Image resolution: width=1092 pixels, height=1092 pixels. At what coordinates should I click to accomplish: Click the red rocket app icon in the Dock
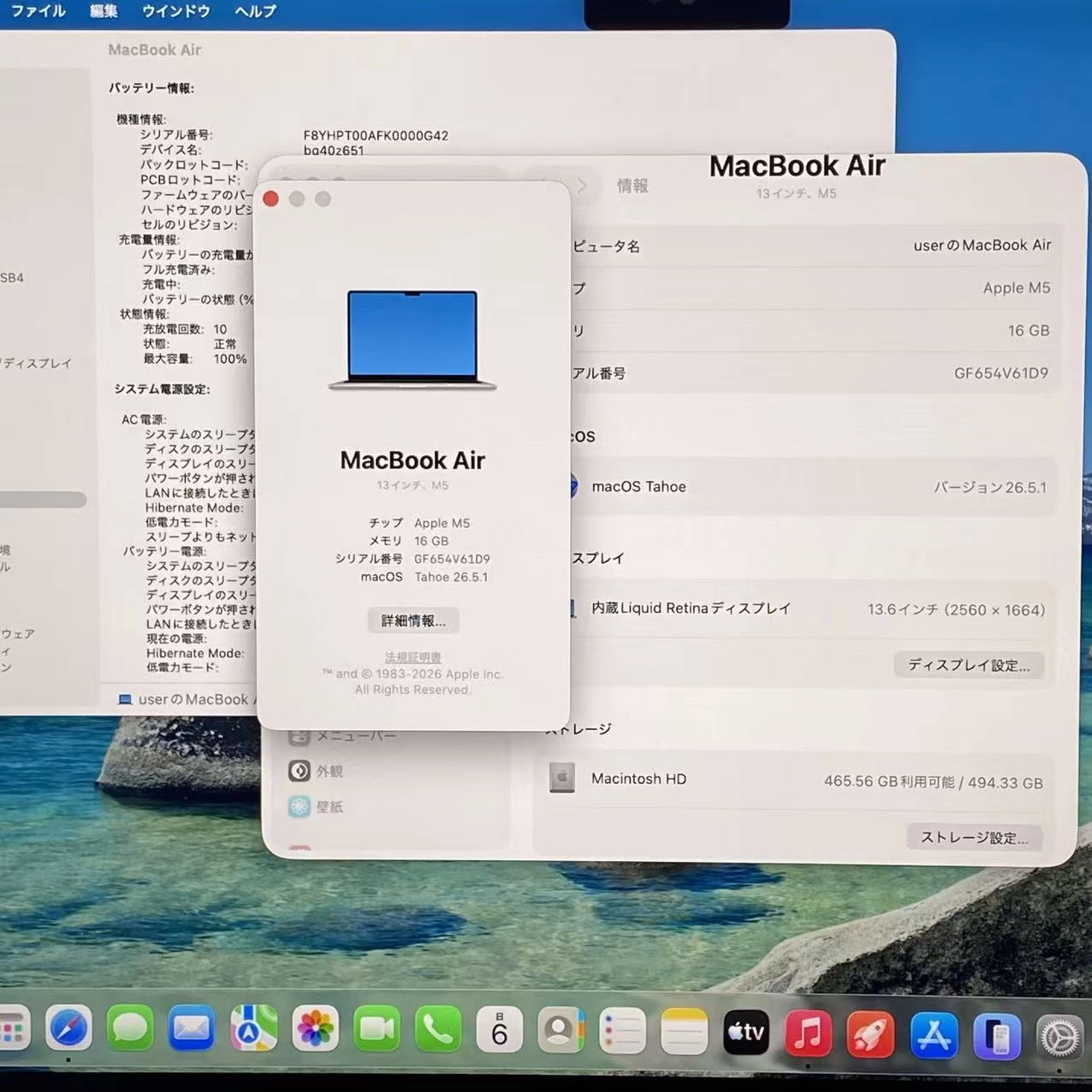click(870, 1035)
